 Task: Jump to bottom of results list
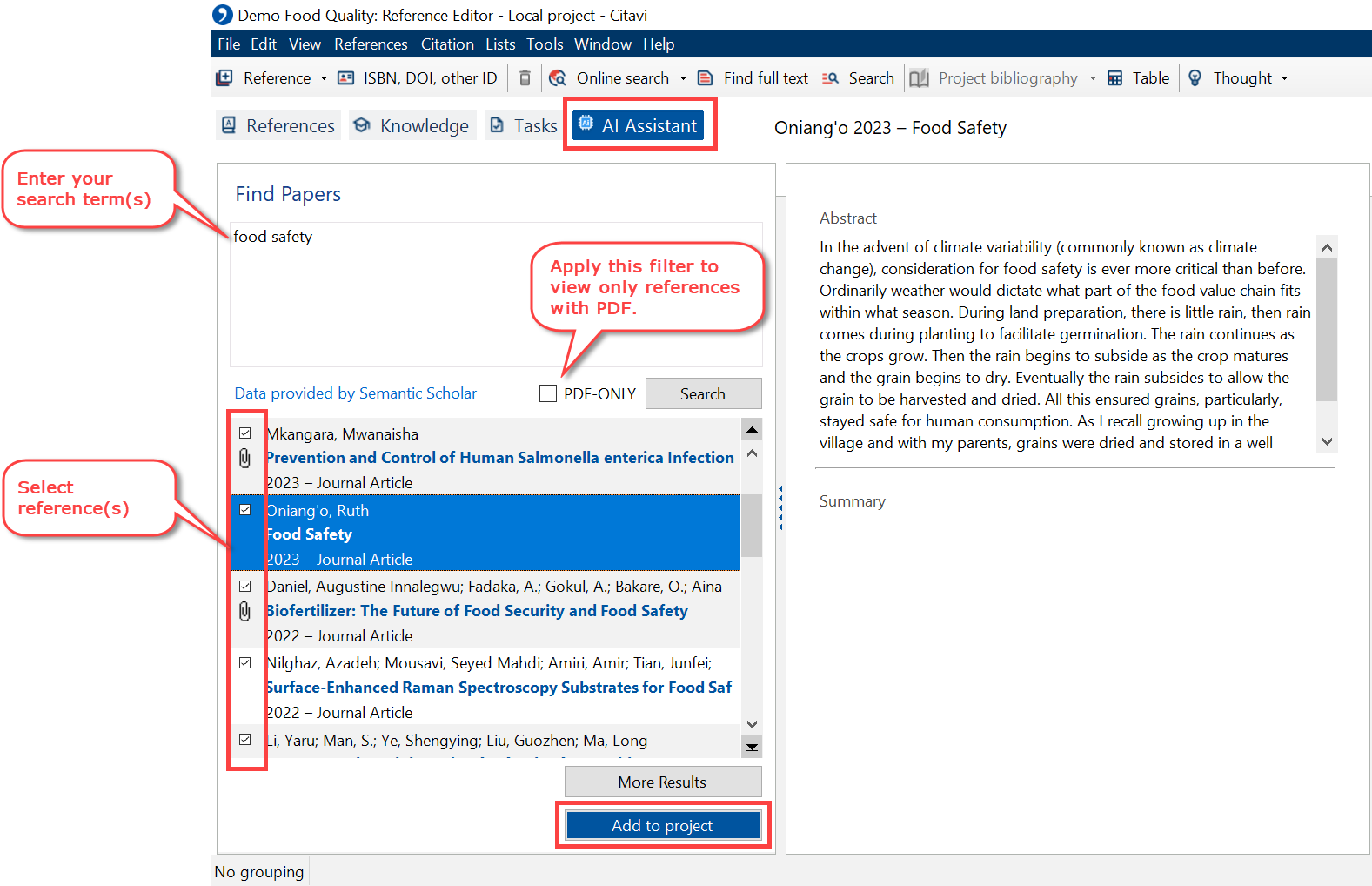click(752, 747)
